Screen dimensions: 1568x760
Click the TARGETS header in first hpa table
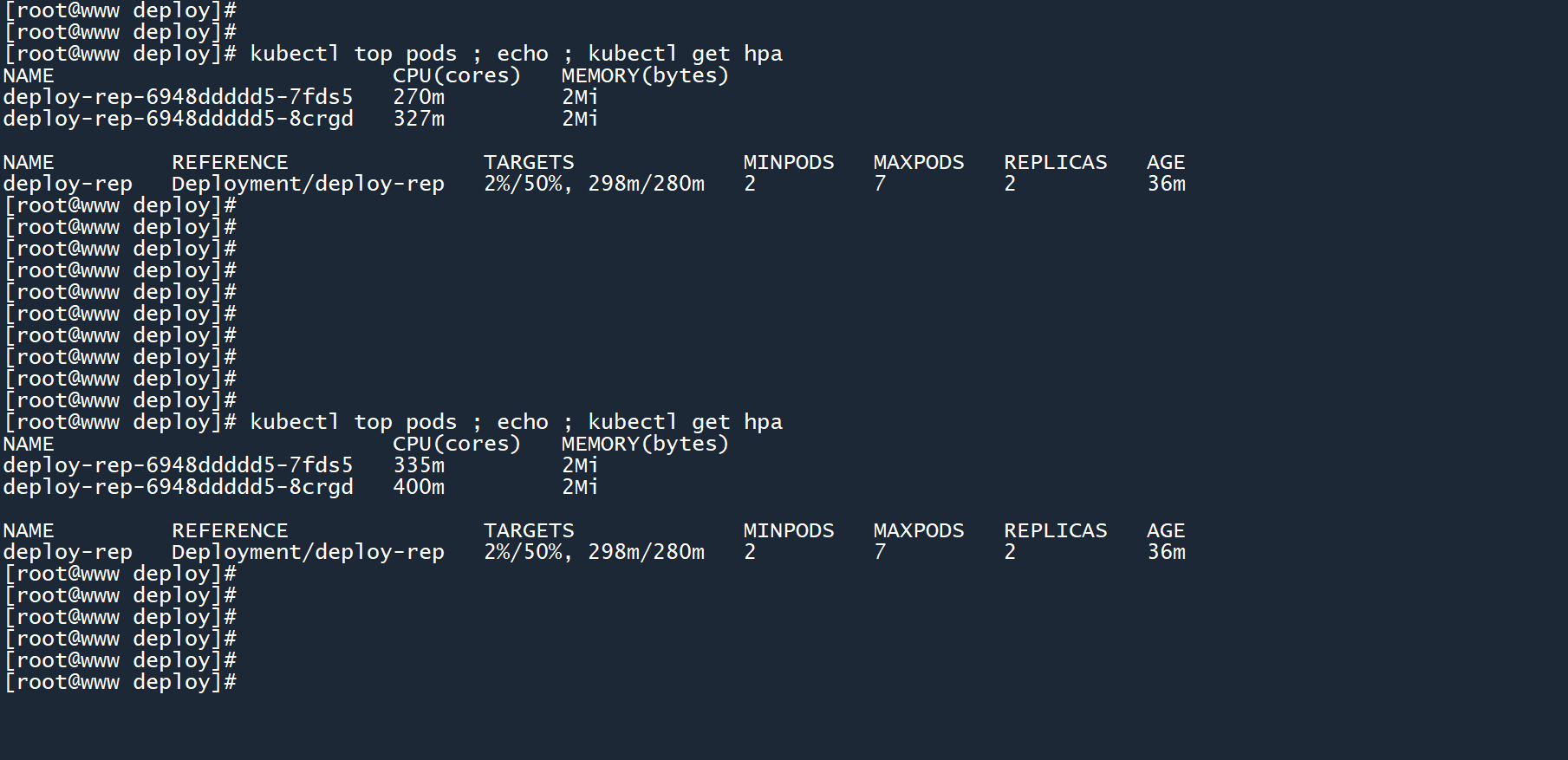coord(529,162)
